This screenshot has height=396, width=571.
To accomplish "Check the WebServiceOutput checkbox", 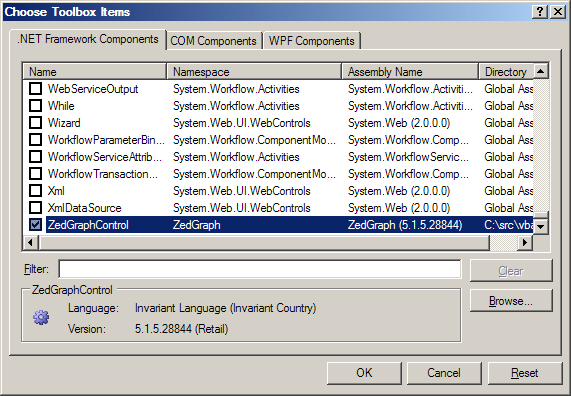I will (x=35, y=89).
